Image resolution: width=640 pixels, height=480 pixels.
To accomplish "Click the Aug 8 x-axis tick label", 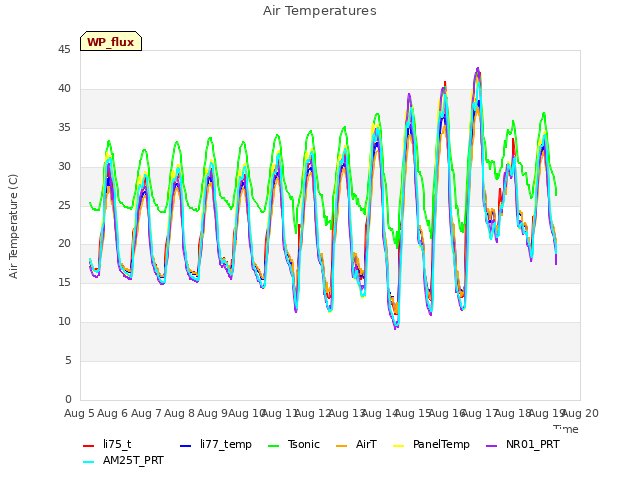I will [179, 413].
